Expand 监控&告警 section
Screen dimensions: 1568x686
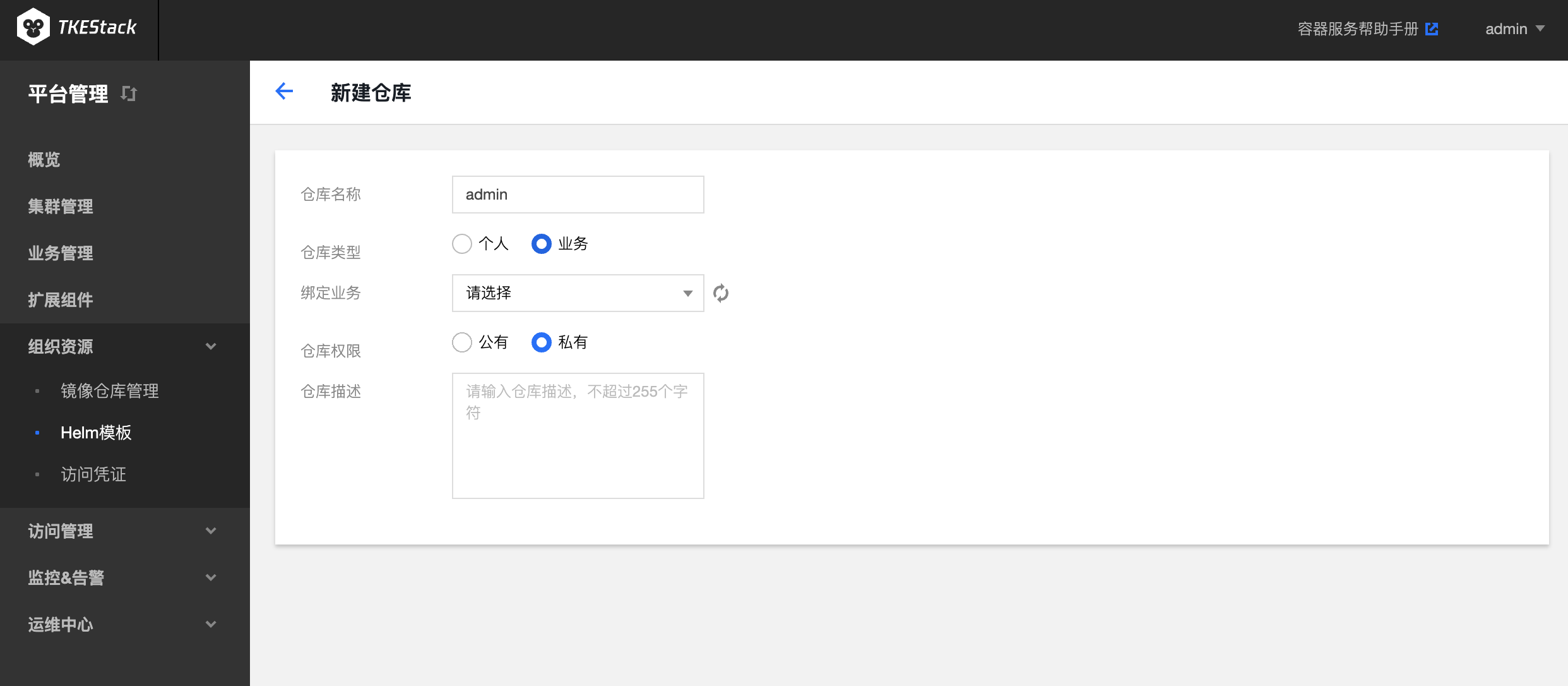click(x=120, y=577)
